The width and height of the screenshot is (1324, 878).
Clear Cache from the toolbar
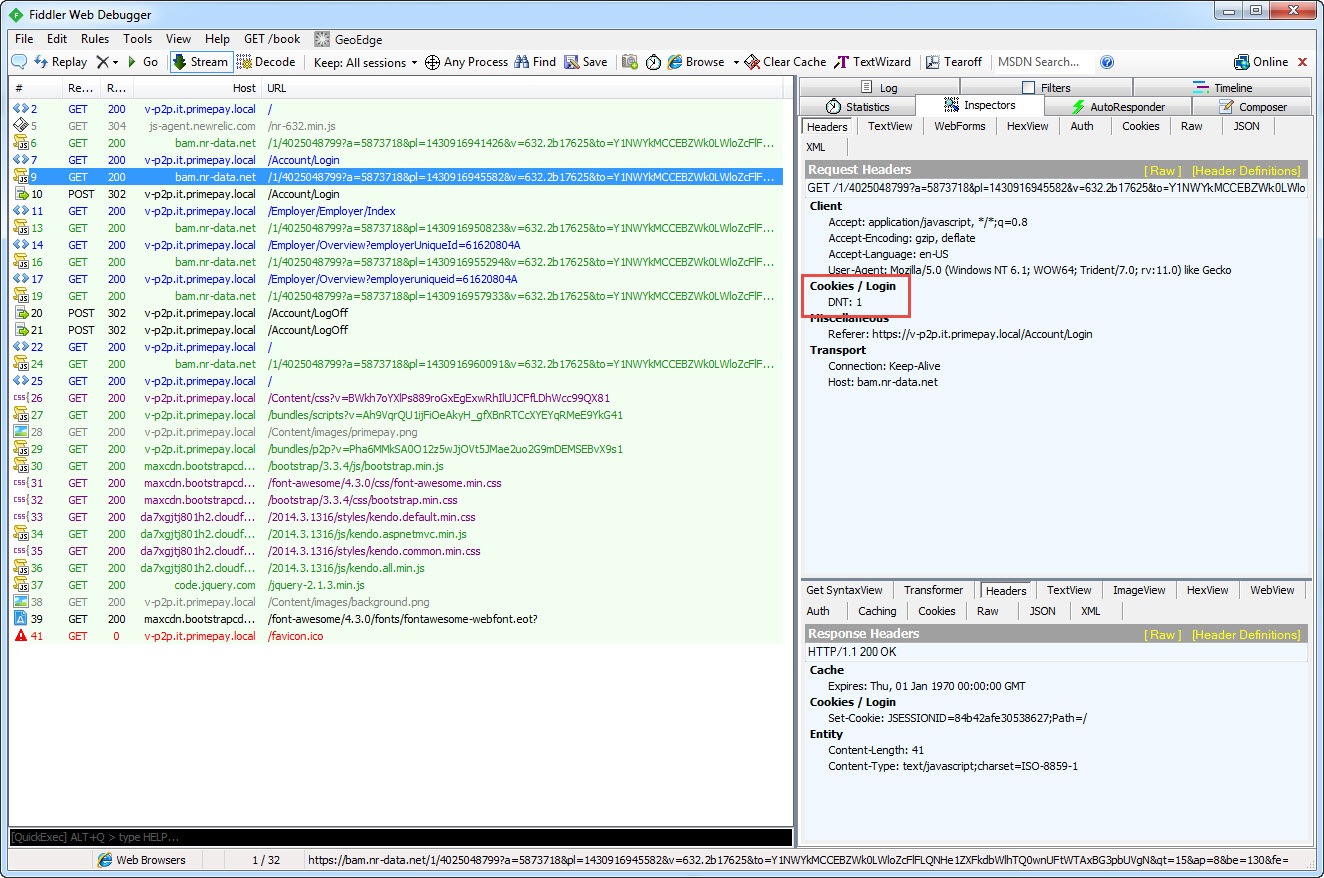click(785, 62)
